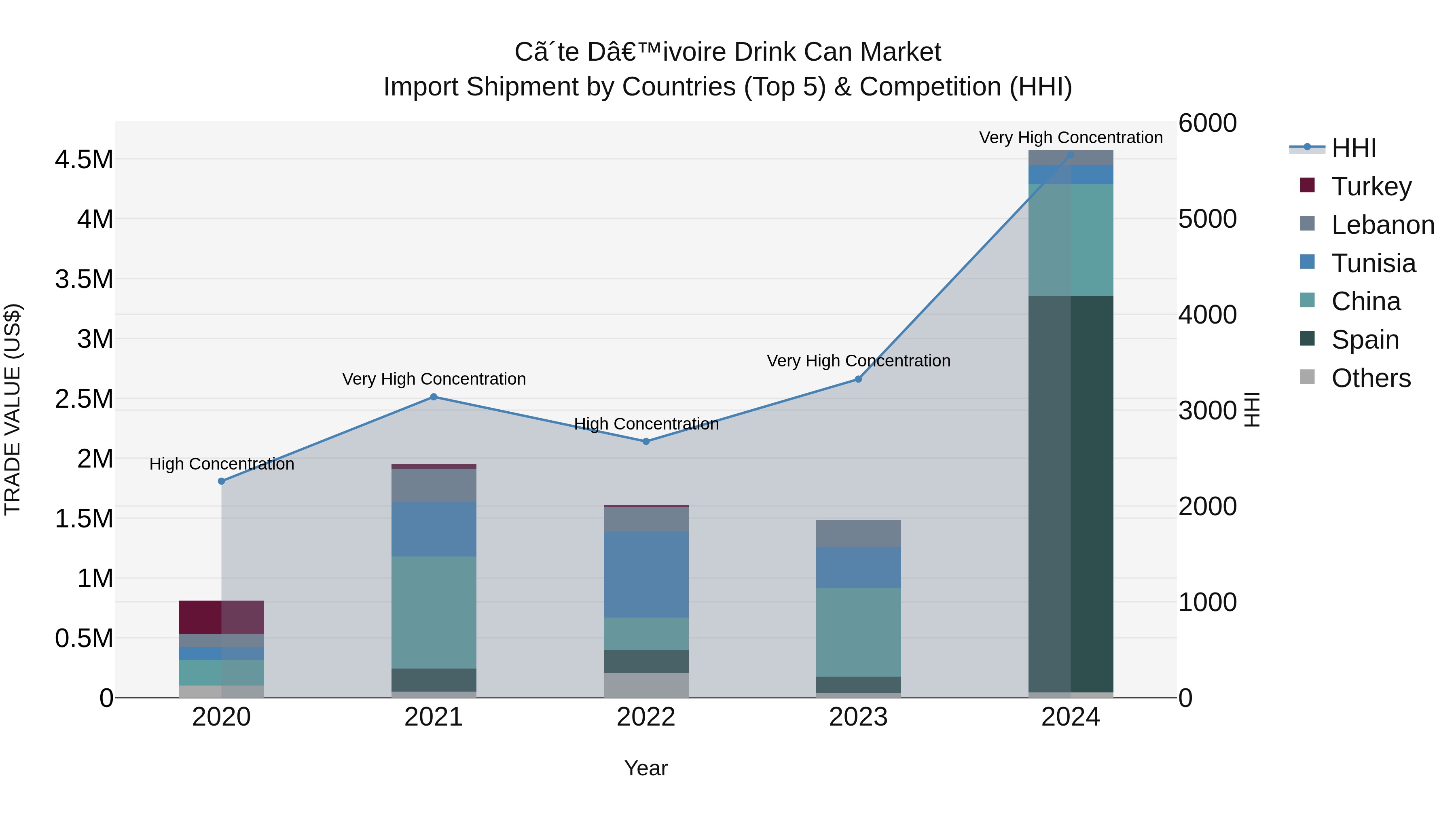Select the 2021 HHI data point
1456x819 pixels.
(434, 397)
